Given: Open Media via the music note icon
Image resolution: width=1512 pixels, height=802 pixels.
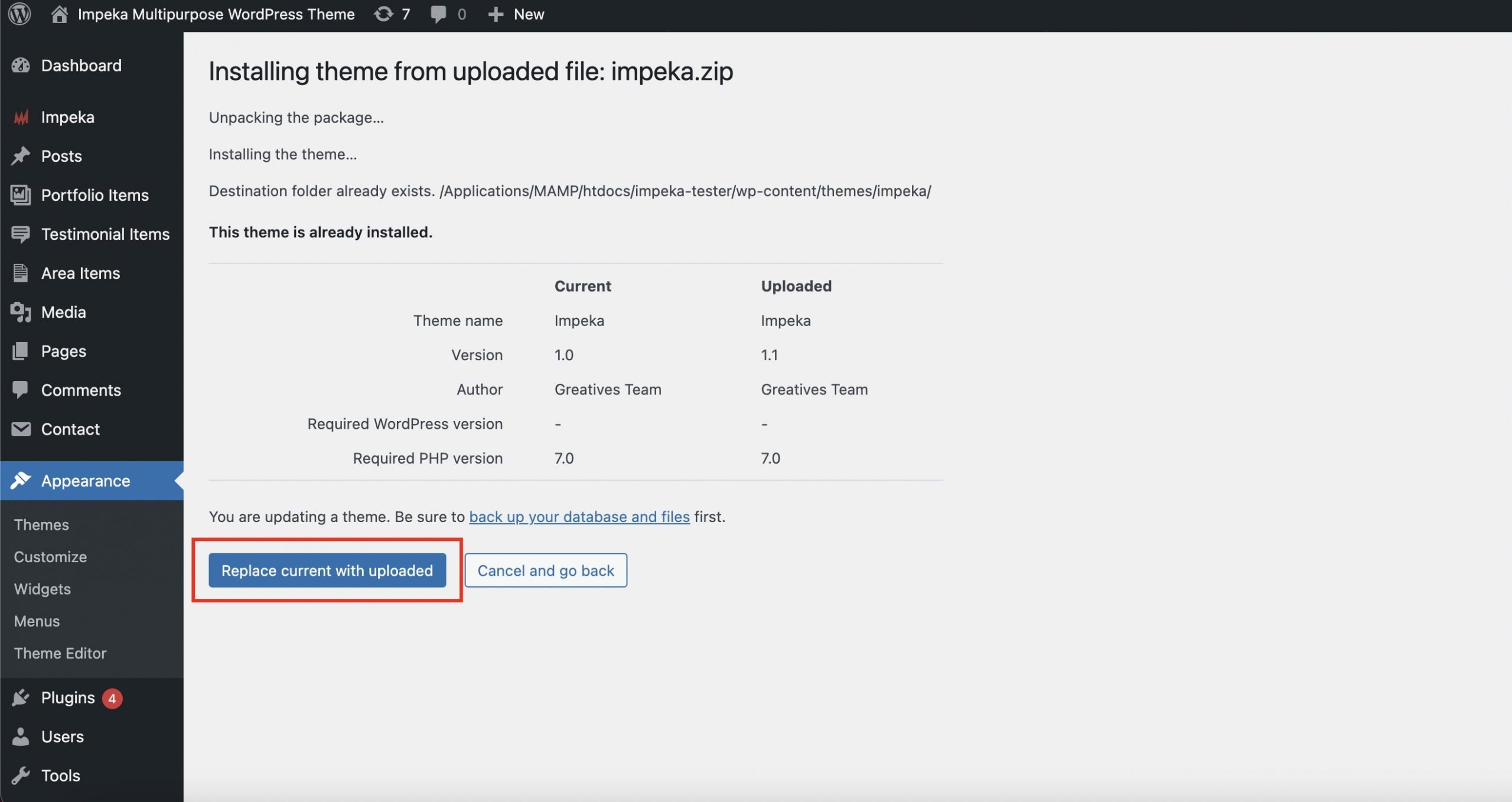Looking at the screenshot, I should 21,312.
